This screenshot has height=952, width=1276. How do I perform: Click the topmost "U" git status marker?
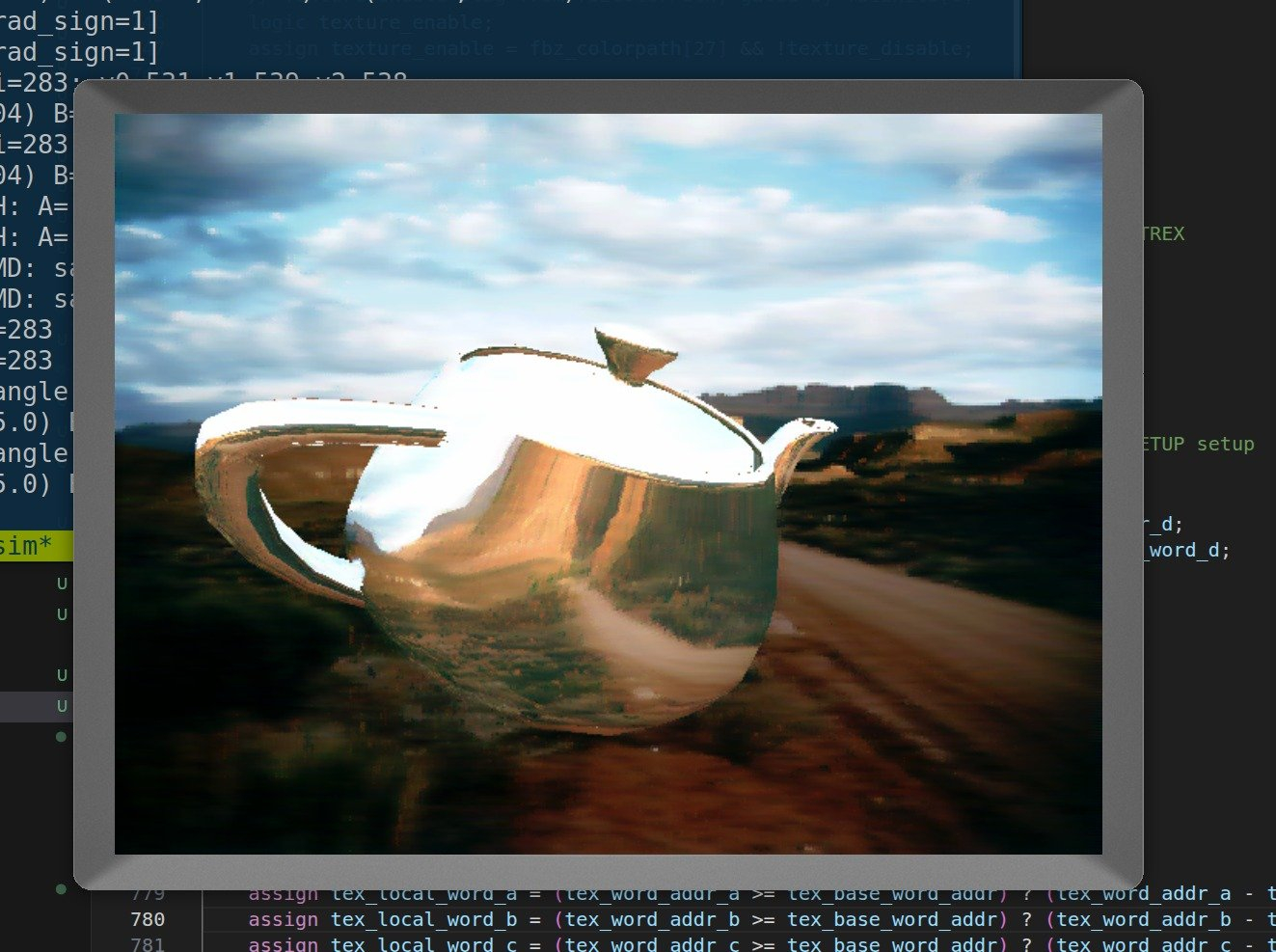pyautogui.click(x=62, y=584)
